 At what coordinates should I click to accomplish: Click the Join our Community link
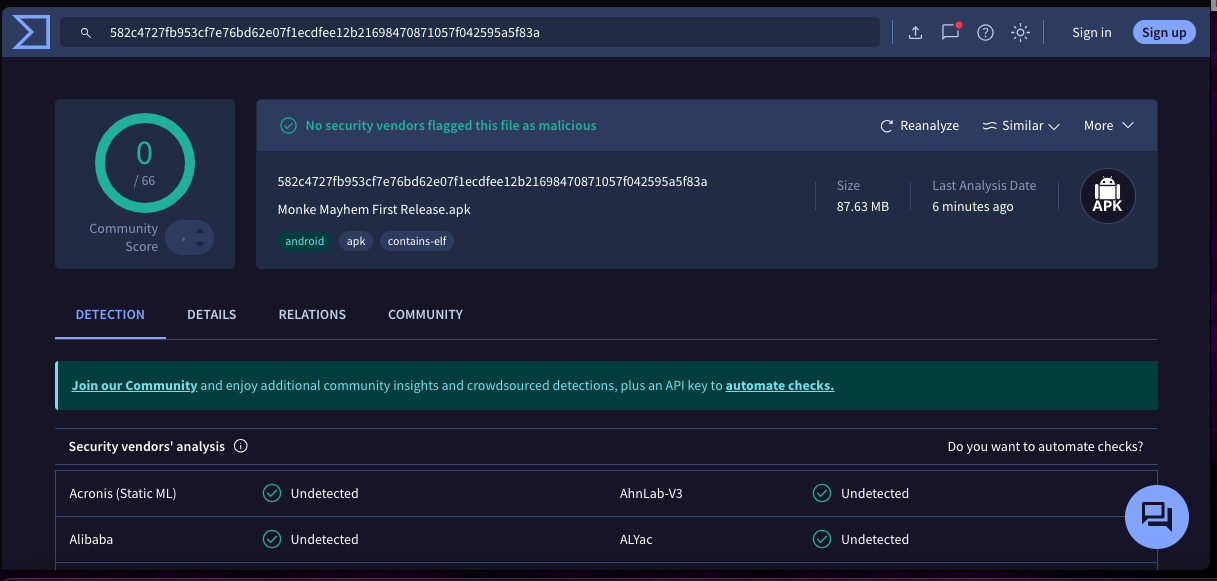click(x=134, y=386)
